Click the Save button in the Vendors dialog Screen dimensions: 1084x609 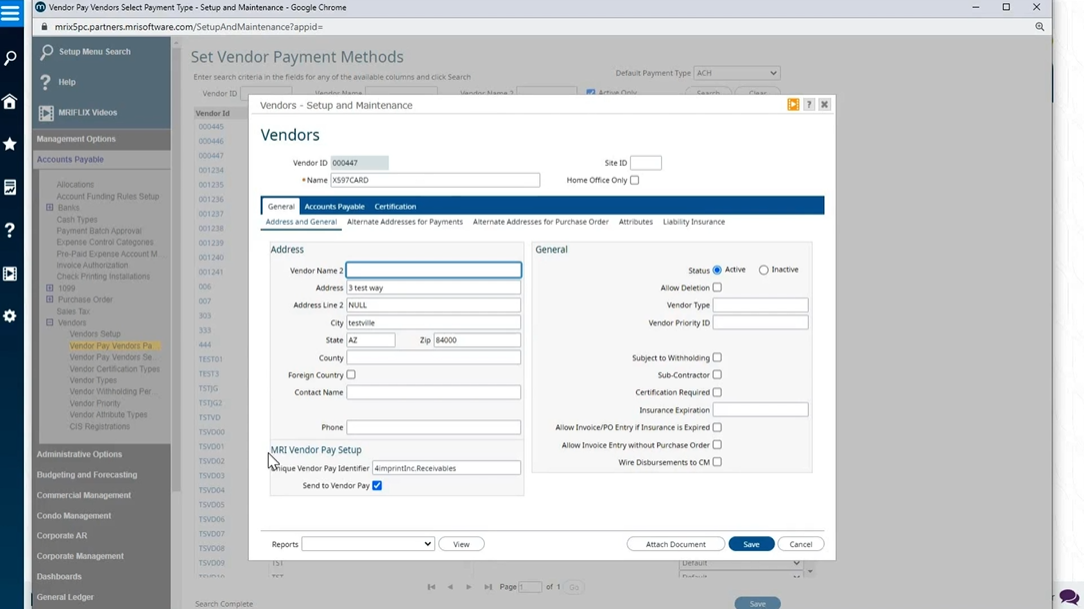tap(751, 544)
